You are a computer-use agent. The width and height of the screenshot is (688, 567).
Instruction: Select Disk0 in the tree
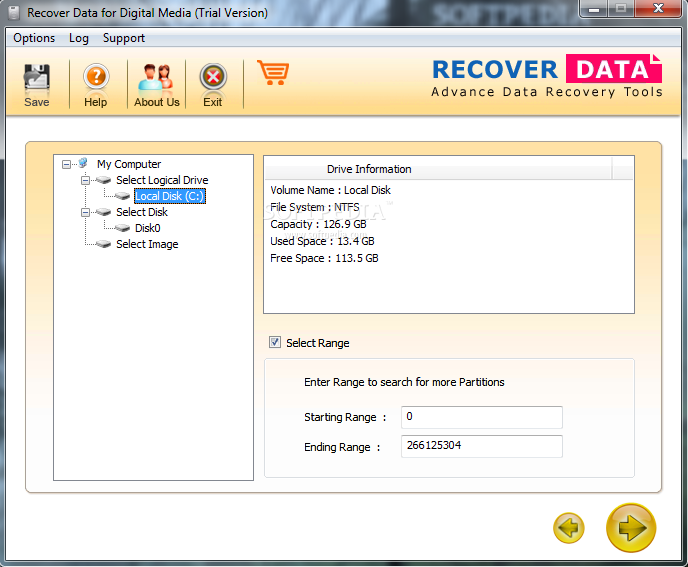(x=147, y=228)
